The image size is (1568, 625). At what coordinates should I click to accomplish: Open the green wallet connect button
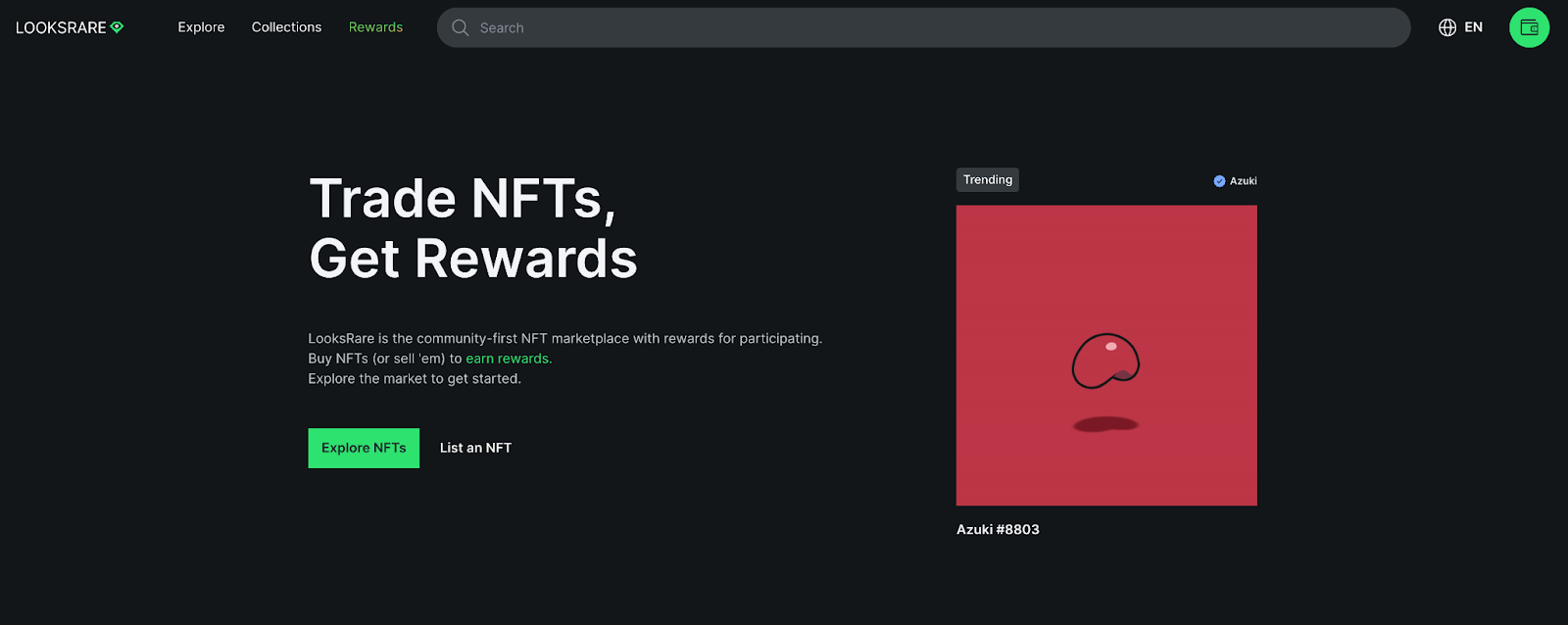click(x=1529, y=27)
